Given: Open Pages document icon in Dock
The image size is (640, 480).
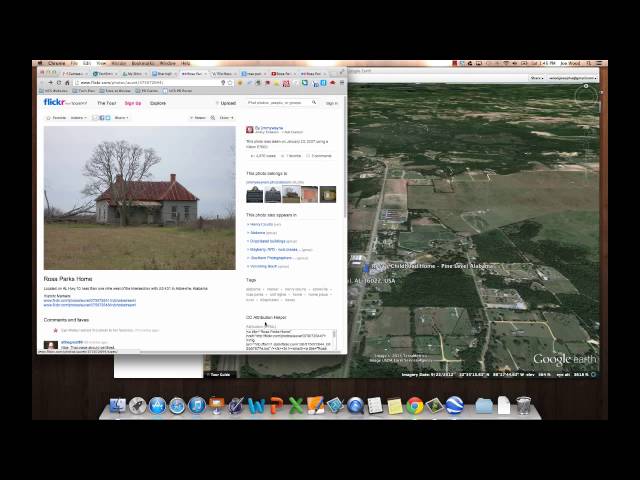Looking at the screenshot, I should click(x=316, y=406).
